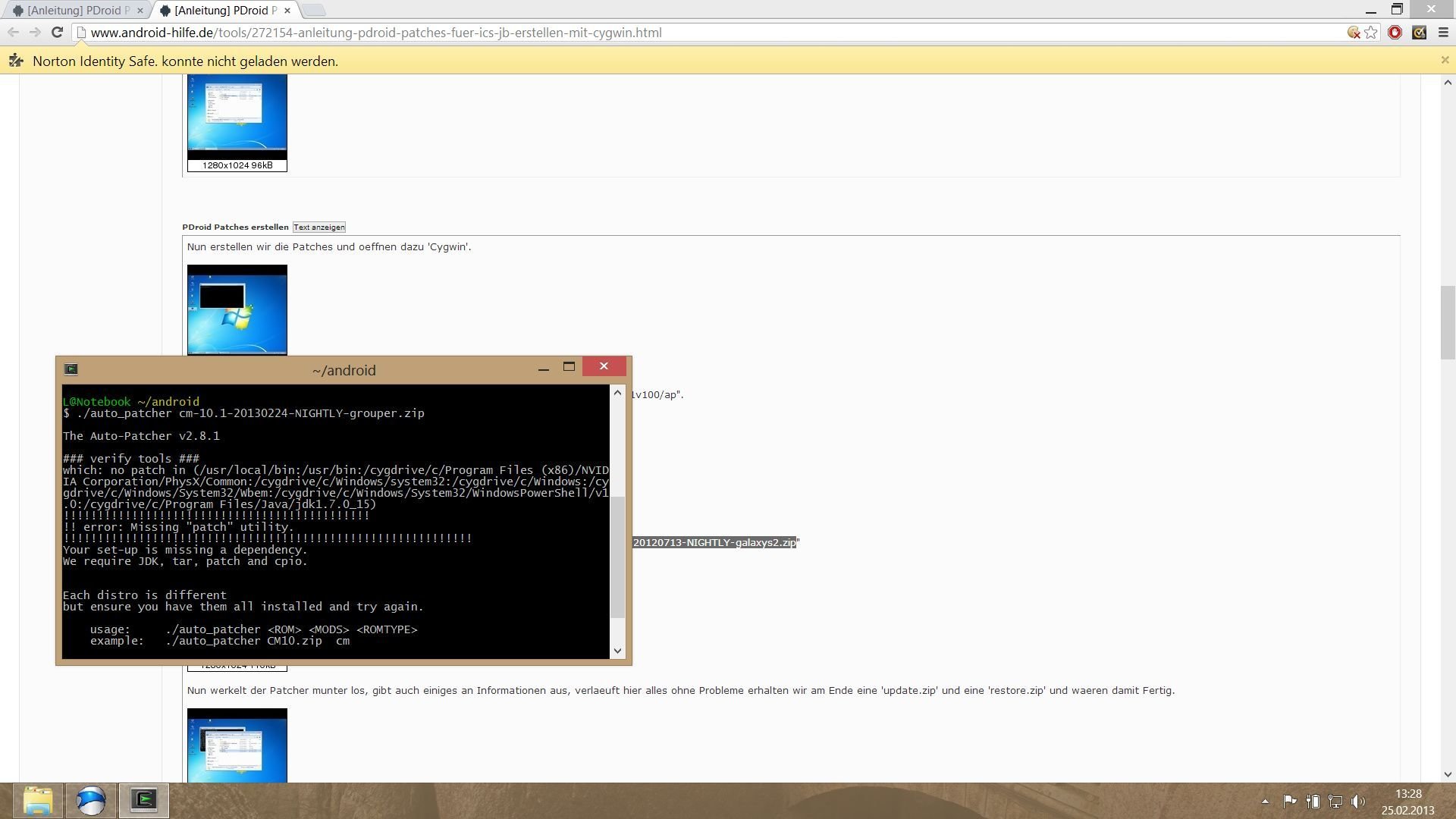Open the blue globe browser taskbar icon
The image size is (1456, 819).
pos(91,801)
